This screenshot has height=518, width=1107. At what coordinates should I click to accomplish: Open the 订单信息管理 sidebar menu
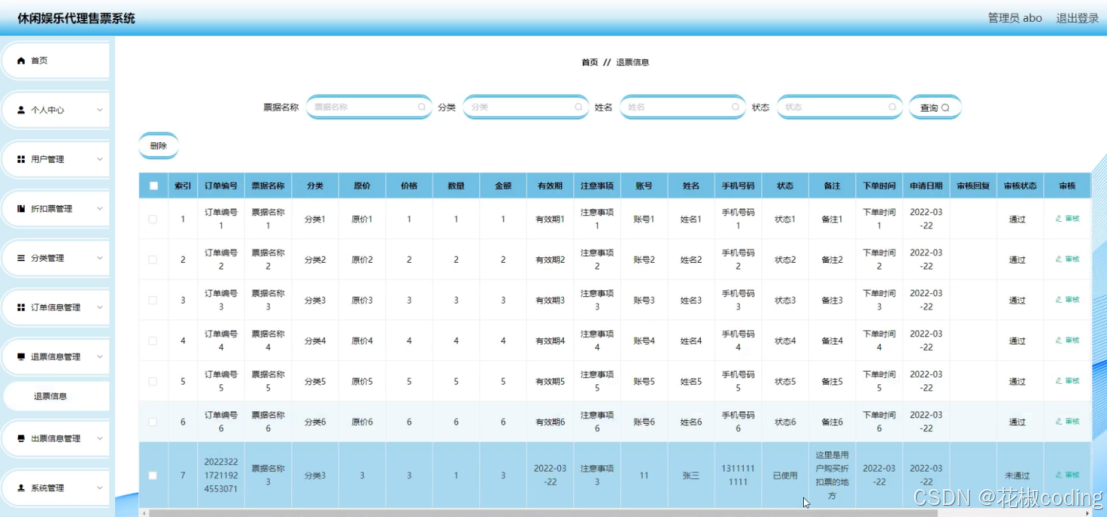pyautogui.click(x=56, y=308)
